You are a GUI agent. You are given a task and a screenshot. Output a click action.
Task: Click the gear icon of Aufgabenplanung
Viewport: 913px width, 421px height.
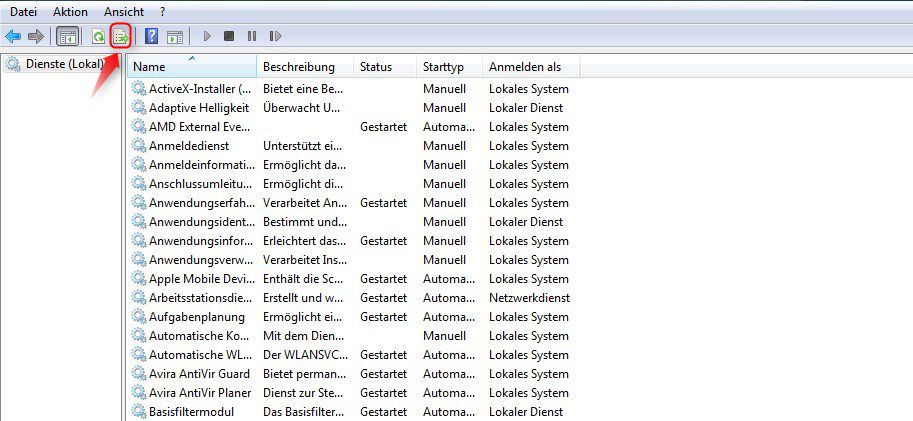(139, 317)
